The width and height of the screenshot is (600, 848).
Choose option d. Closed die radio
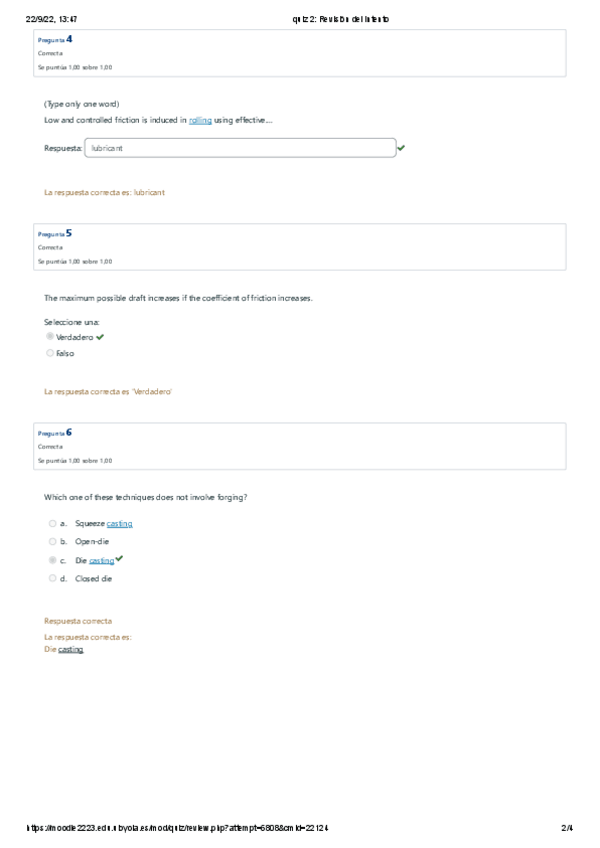pos(52,578)
